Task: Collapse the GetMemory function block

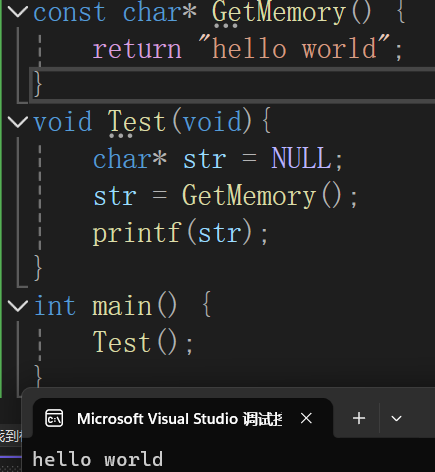Action: pyautogui.click(x=17, y=12)
